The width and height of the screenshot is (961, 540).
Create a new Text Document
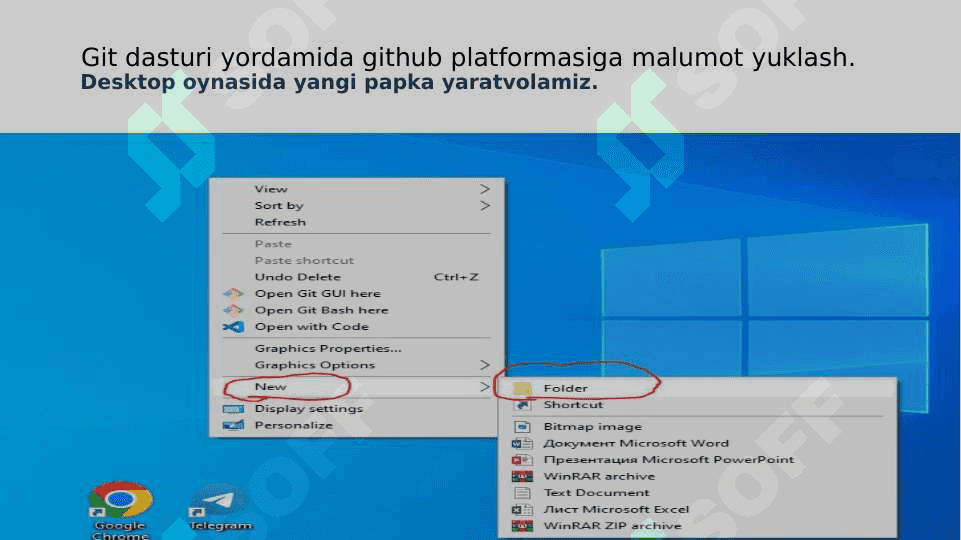click(x=698, y=493)
